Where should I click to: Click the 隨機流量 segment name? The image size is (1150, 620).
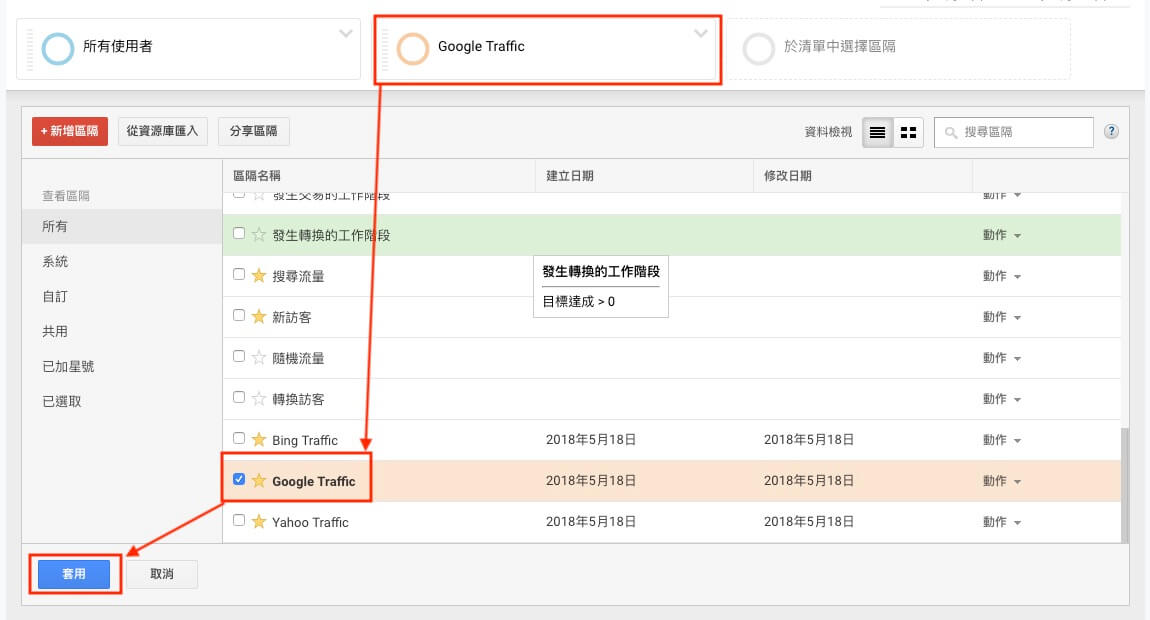point(298,359)
